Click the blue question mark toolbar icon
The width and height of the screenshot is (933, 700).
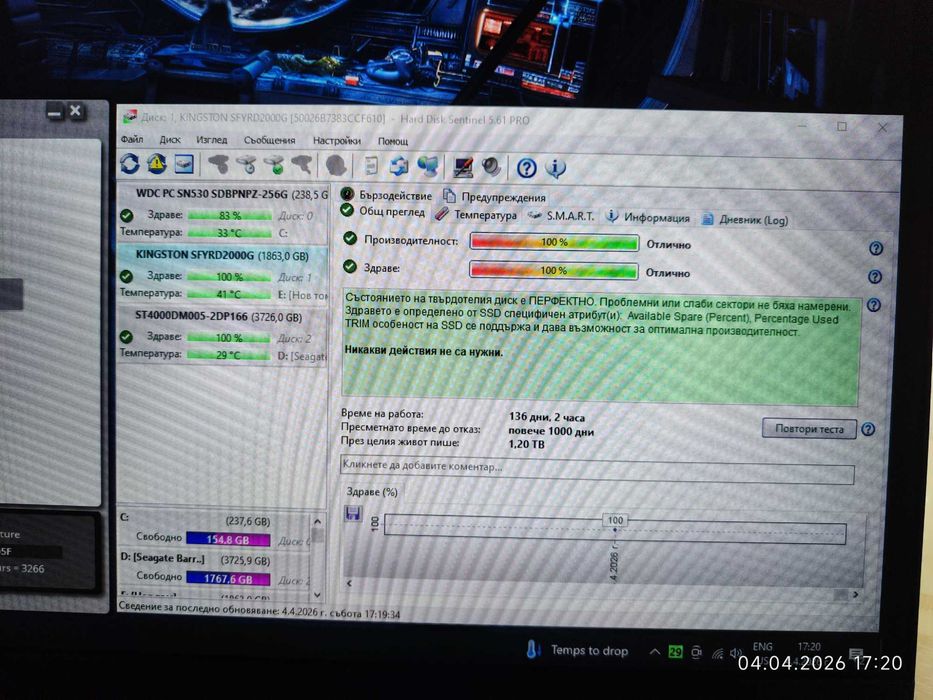[526, 168]
